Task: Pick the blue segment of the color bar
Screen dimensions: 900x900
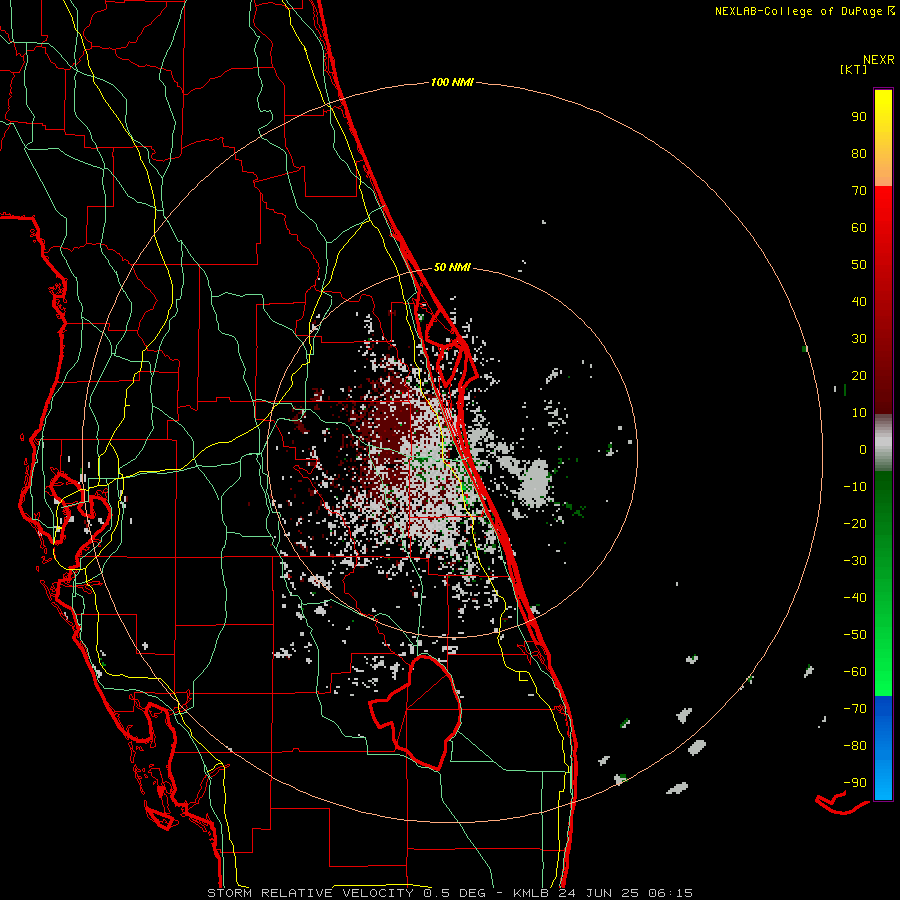Action: pos(883,748)
